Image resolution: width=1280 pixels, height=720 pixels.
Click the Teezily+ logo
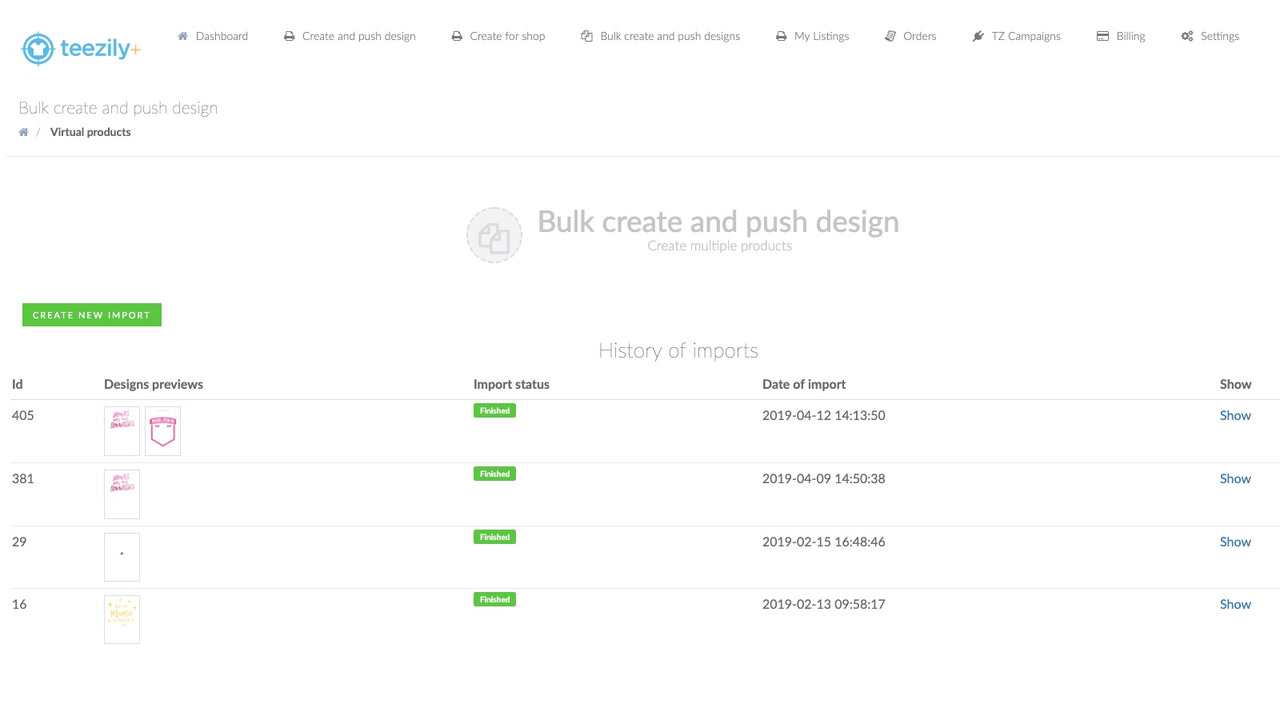[80, 47]
